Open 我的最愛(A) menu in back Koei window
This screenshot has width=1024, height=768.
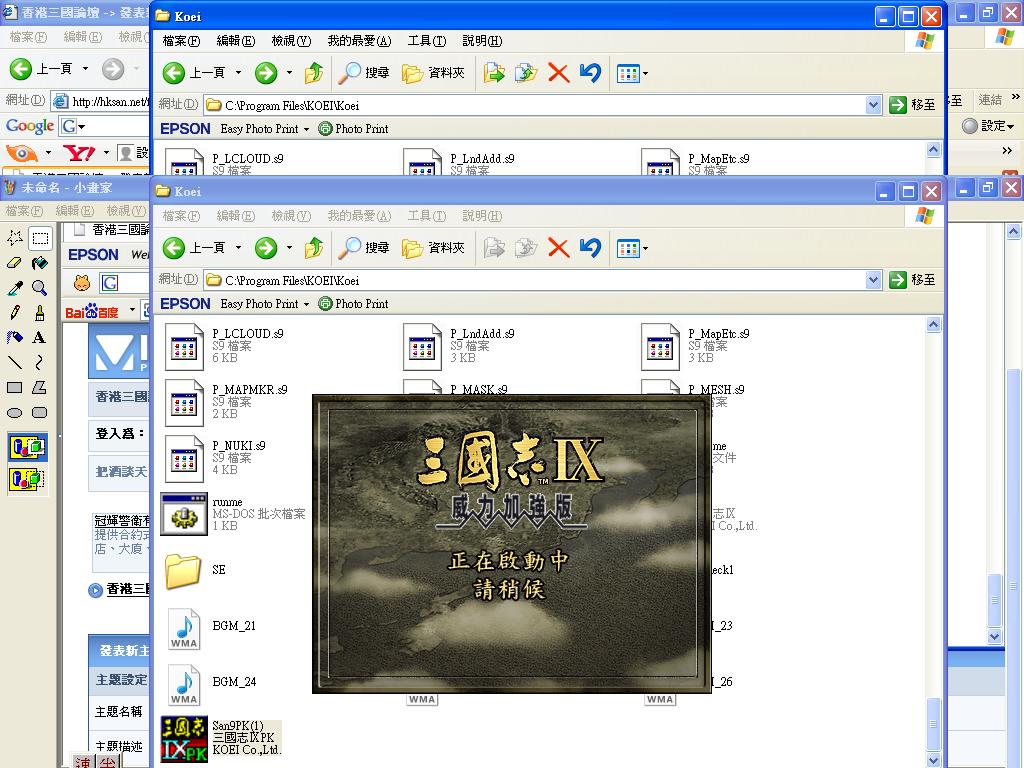[x=360, y=41]
